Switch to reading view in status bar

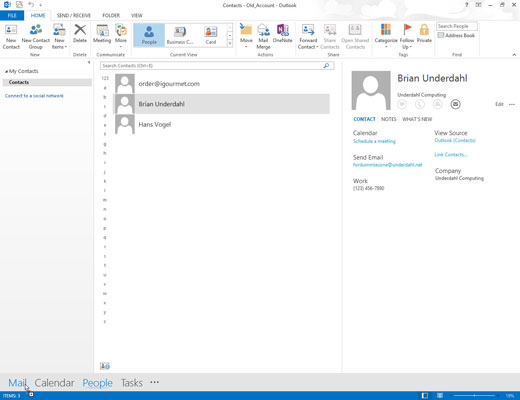click(440, 396)
